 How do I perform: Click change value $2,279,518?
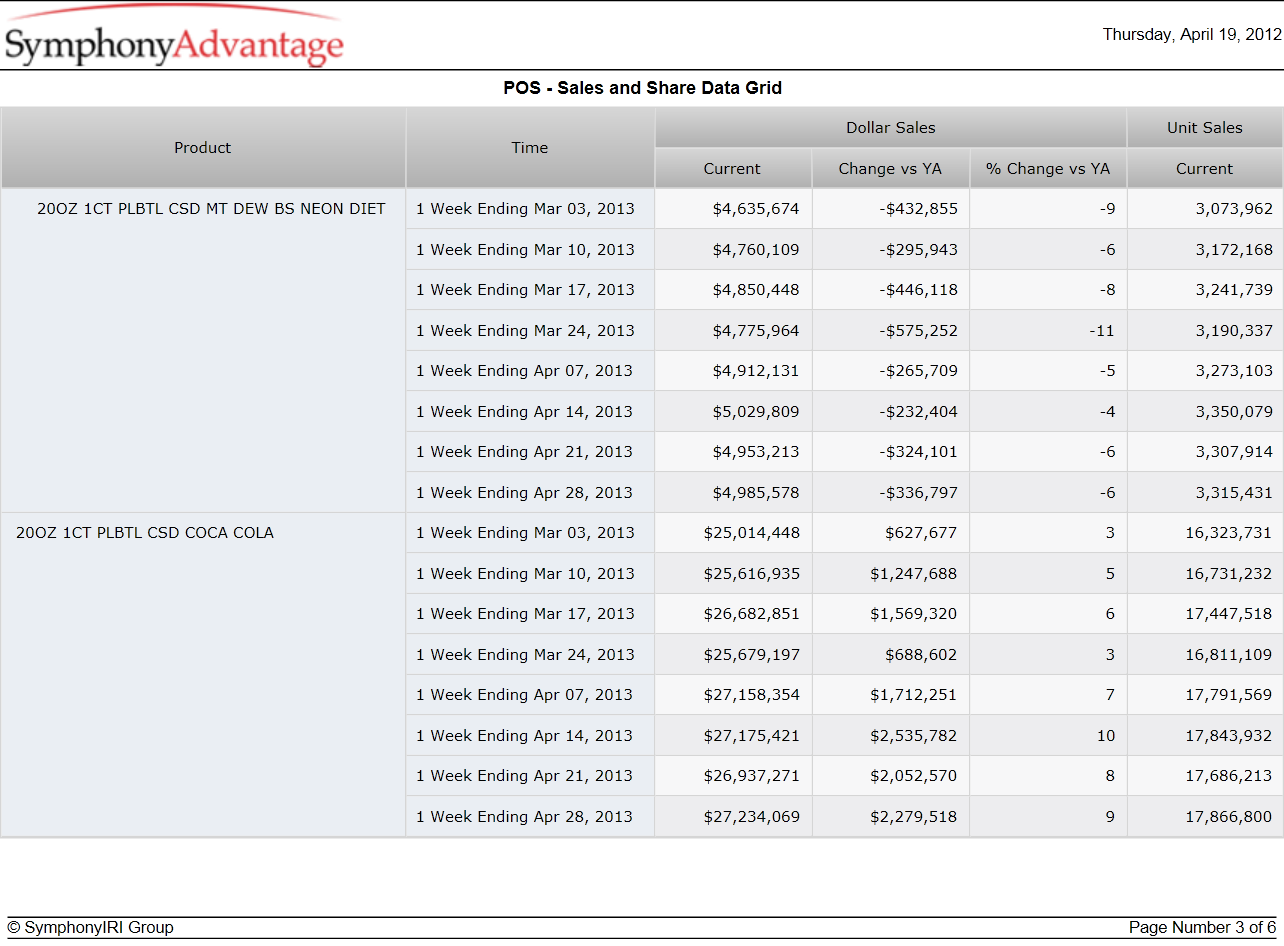[914, 817]
